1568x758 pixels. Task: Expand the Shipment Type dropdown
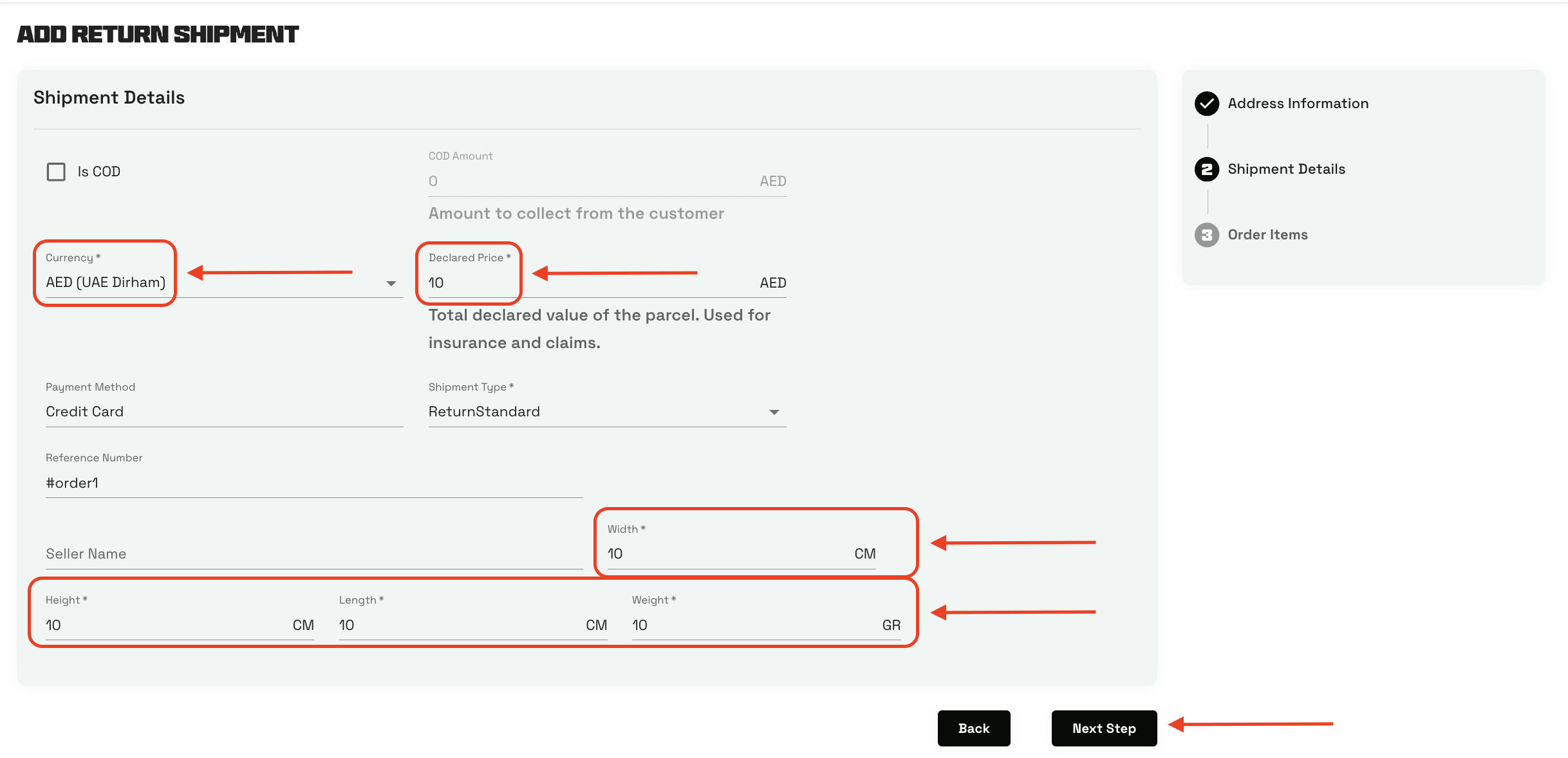coord(774,412)
